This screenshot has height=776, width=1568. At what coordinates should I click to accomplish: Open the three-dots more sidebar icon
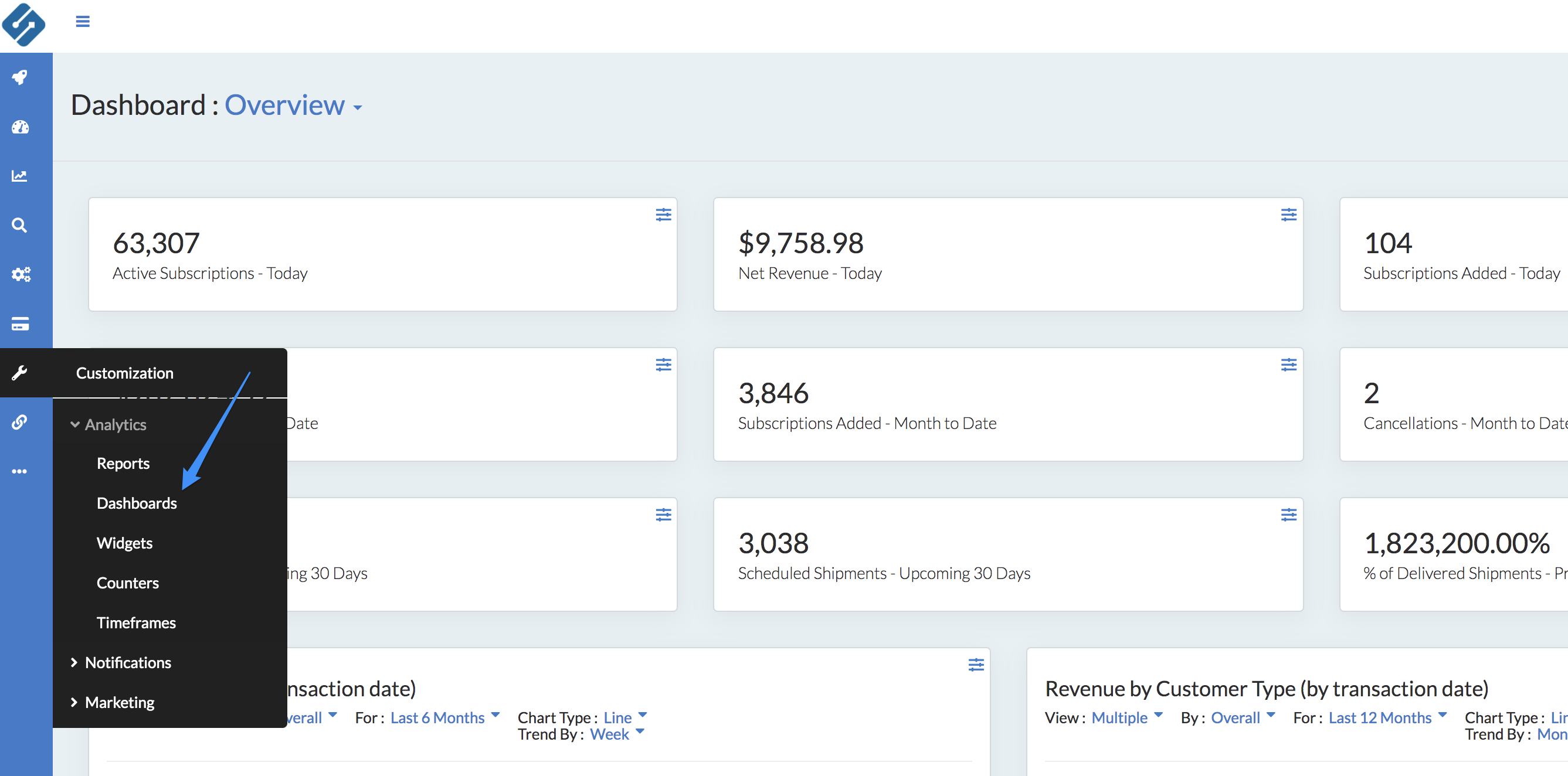(20, 471)
